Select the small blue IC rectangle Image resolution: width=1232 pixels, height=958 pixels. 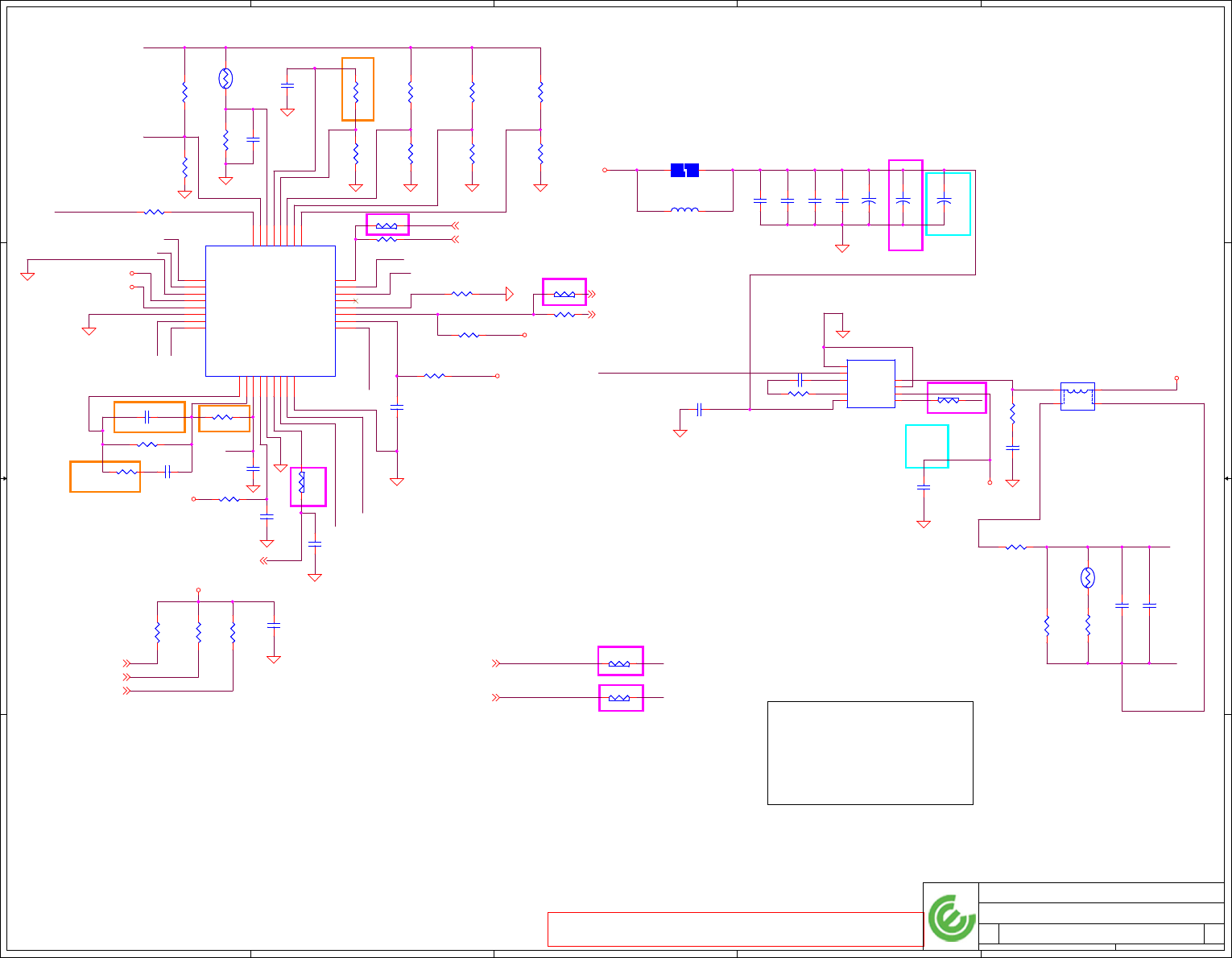[871, 384]
